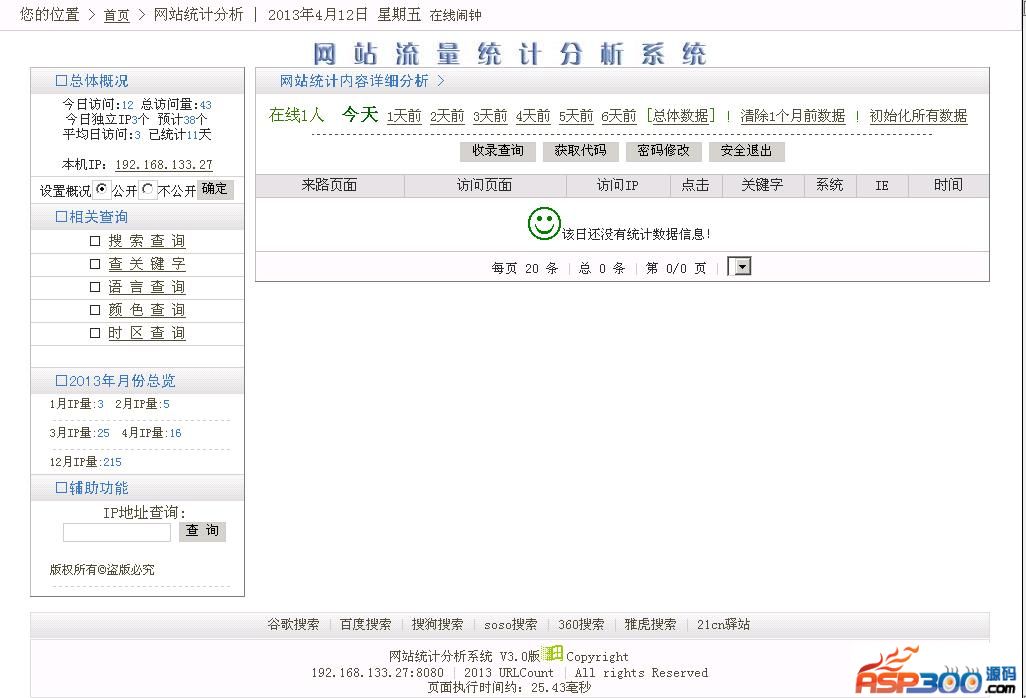1026x698 pixels.
Task: Open the 查关键字 link
Action: point(147,264)
